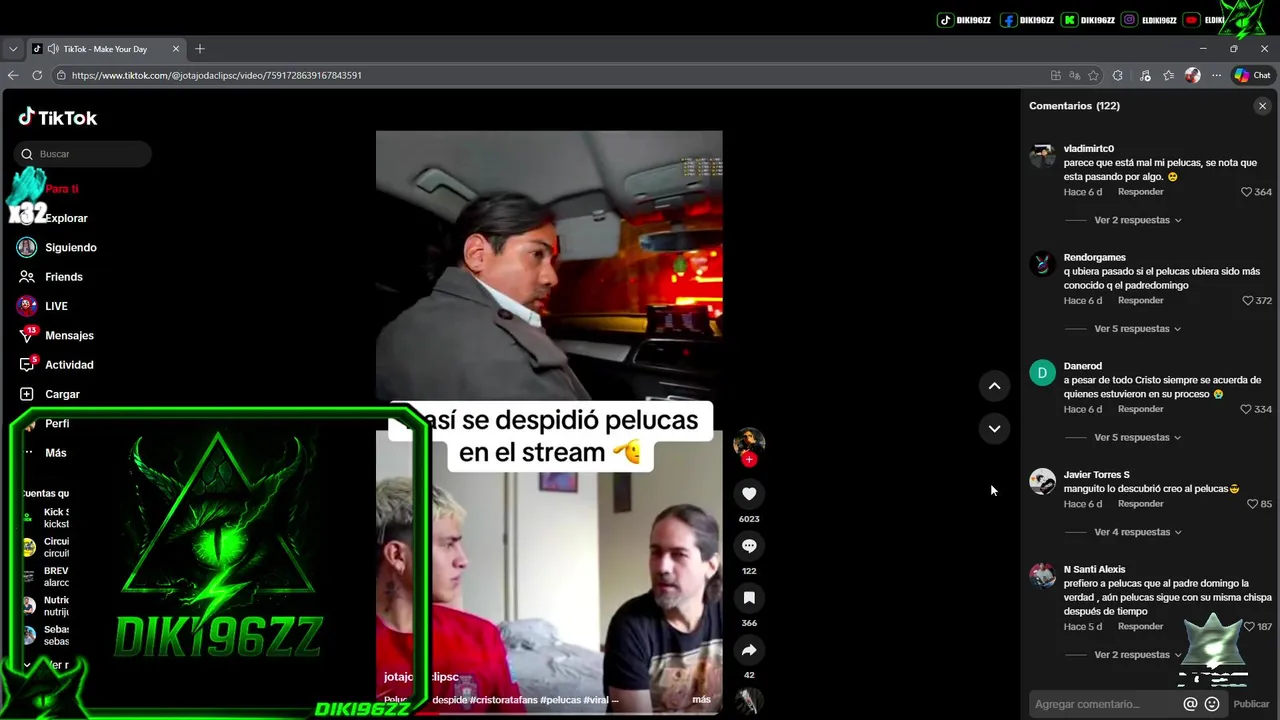The width and height of the screenshot is (1280, 720).
Task: Open the browser settings and more menu
Action: (x=1216, y=75)
